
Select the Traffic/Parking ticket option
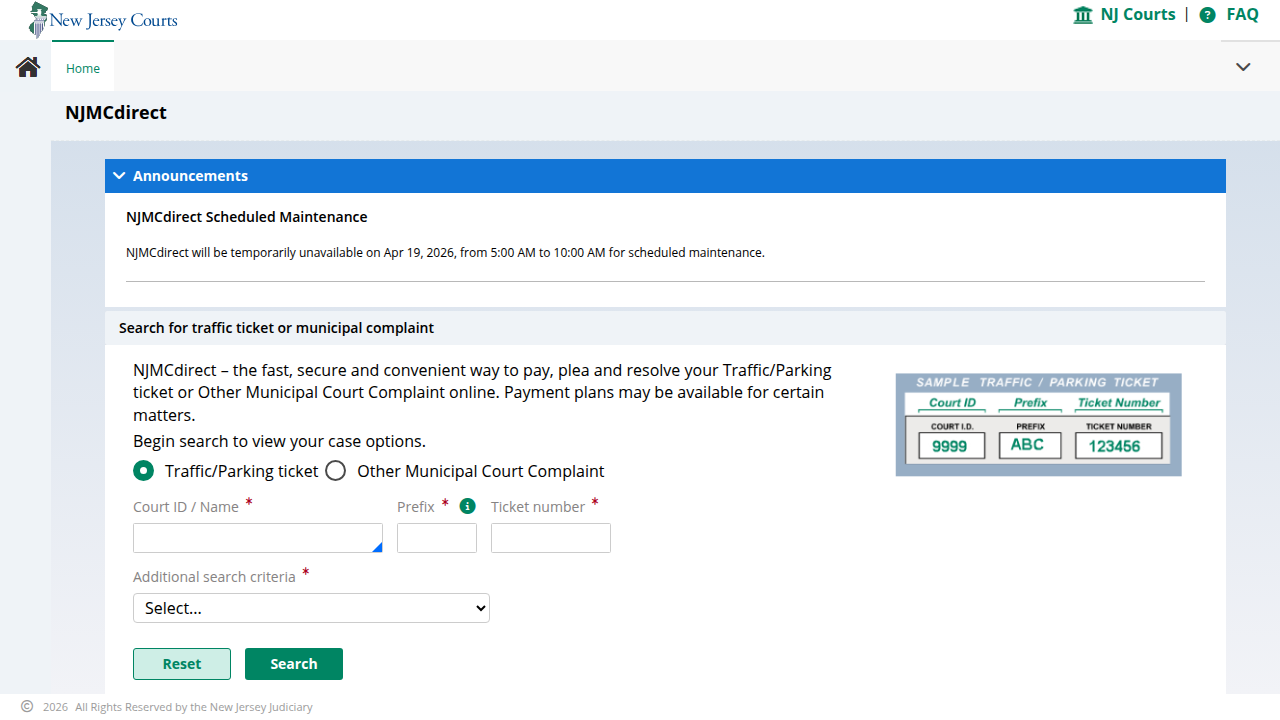click(x=143, y=470)
